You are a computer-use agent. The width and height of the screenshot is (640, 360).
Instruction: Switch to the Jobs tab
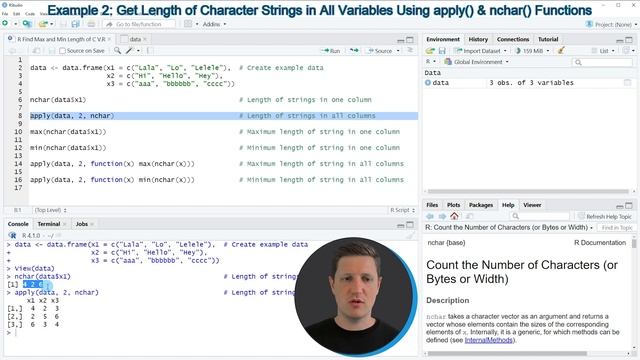(81, 224)
